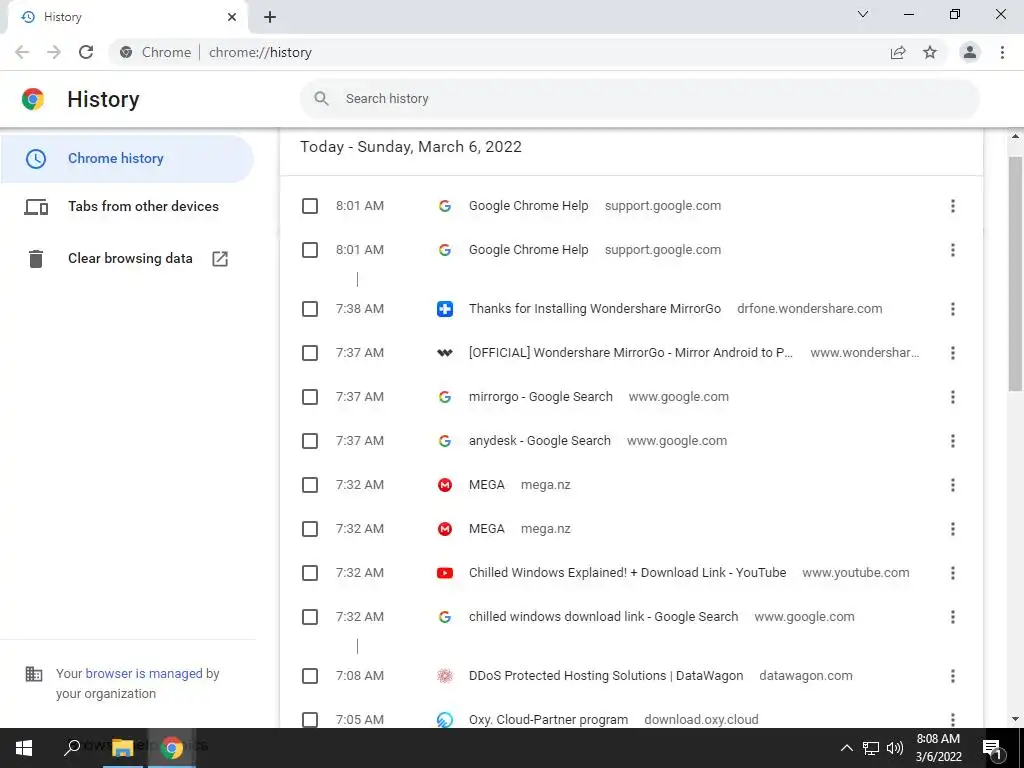Reload the history page
The height and width of the screenshot is (768, 1024).
pyautogui.click(x=86, y=52)
